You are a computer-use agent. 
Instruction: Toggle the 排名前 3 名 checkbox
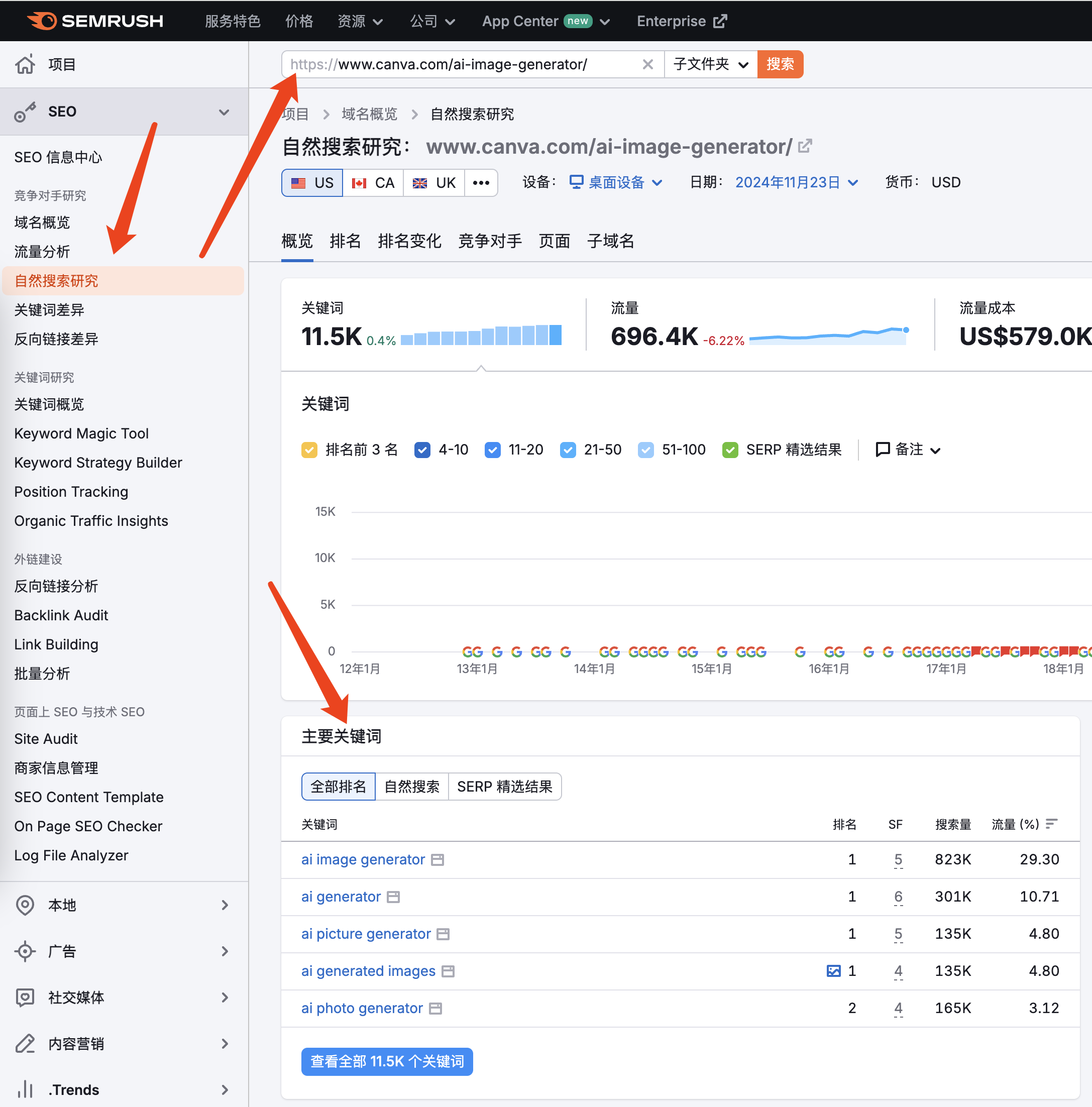click(x=309, y=450)
